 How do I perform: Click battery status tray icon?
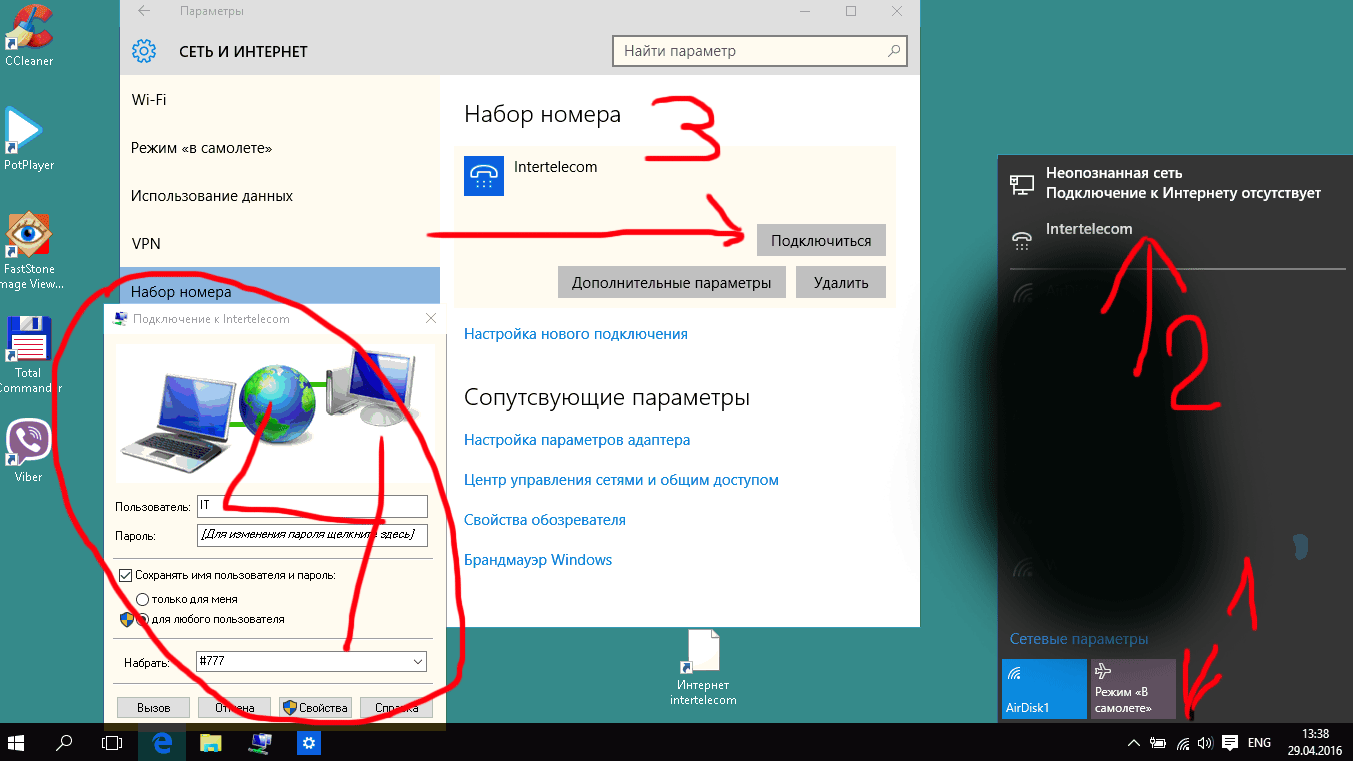pos(1159,743)
